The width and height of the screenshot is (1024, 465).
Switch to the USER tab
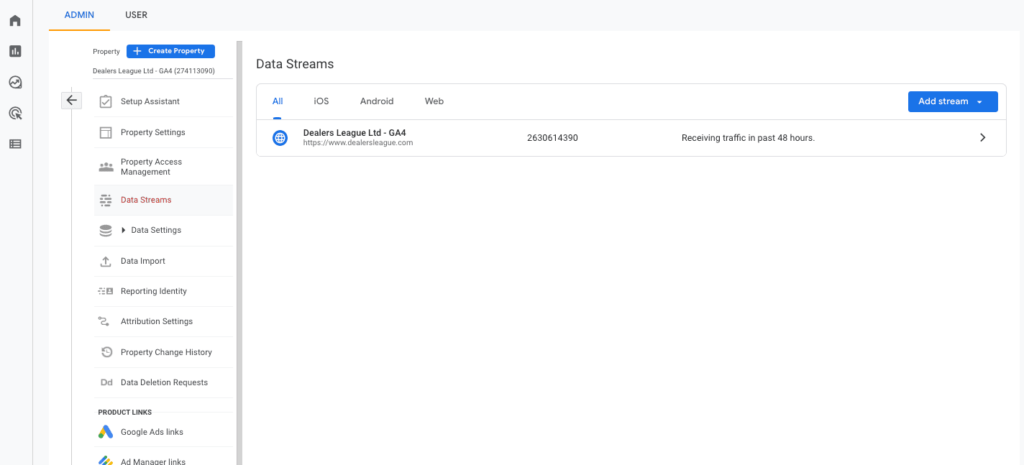pos(136,15)
